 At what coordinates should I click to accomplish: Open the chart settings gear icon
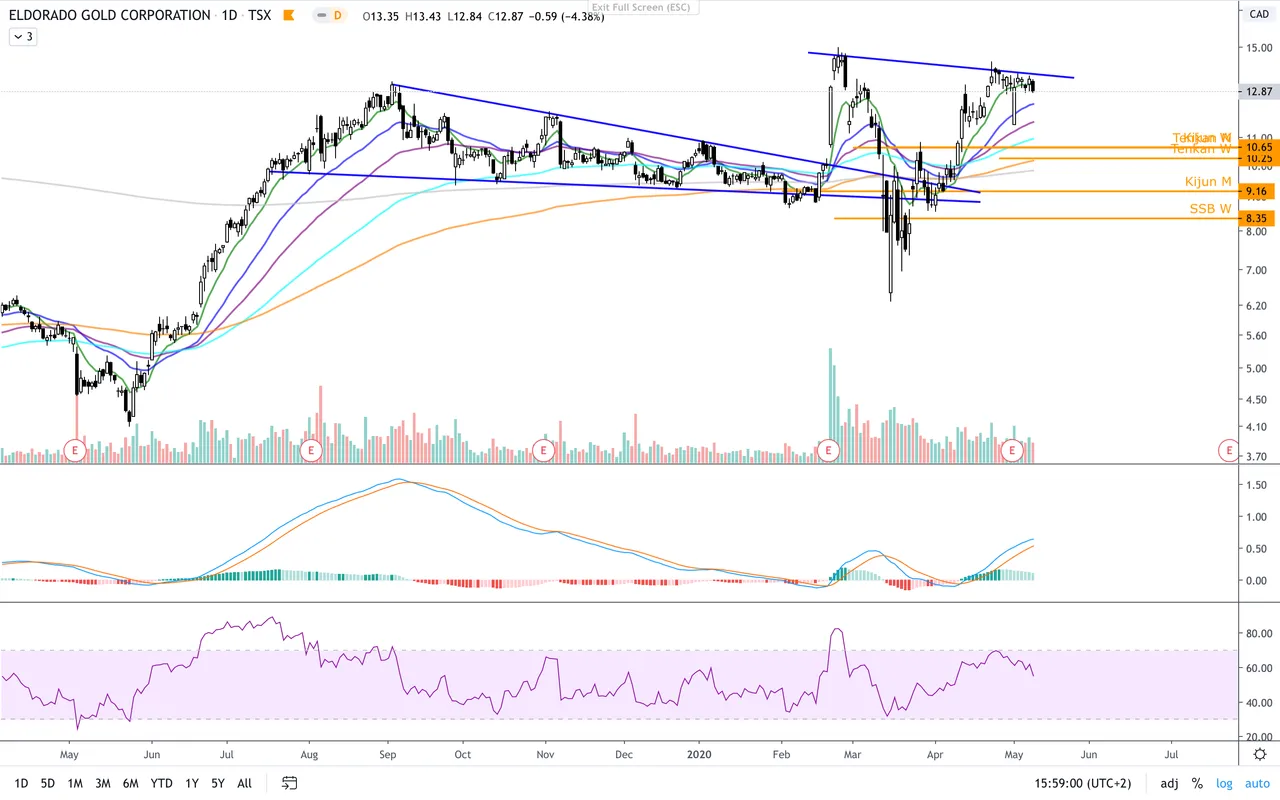(1260, 754)
